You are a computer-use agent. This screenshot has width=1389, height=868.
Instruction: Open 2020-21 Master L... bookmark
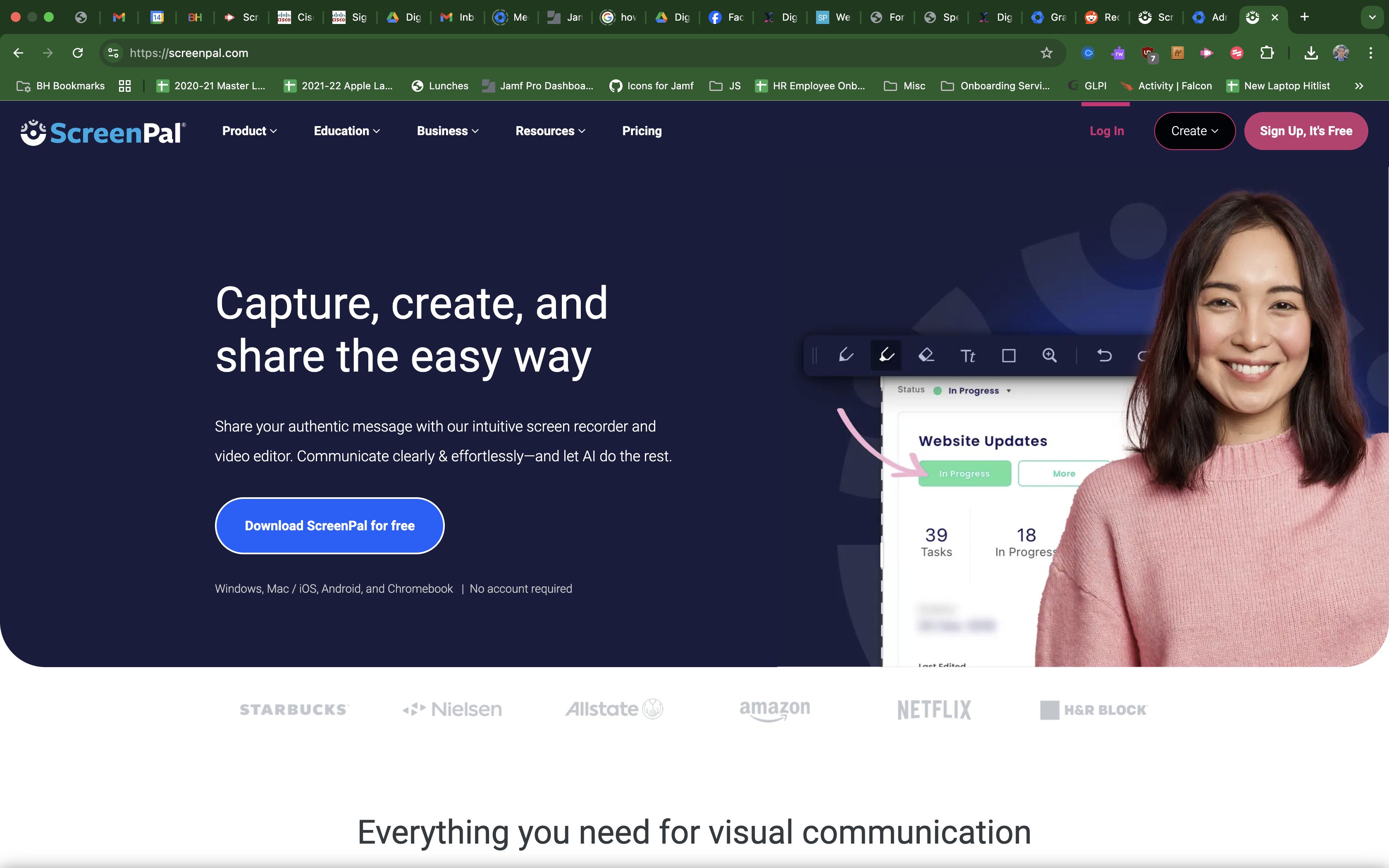(211, 86)
